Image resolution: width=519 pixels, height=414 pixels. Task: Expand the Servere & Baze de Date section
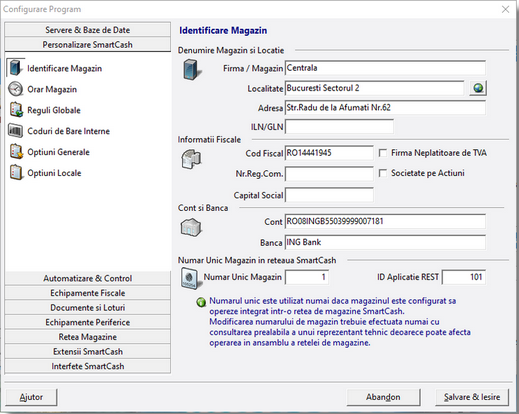[x=88, y=30]
